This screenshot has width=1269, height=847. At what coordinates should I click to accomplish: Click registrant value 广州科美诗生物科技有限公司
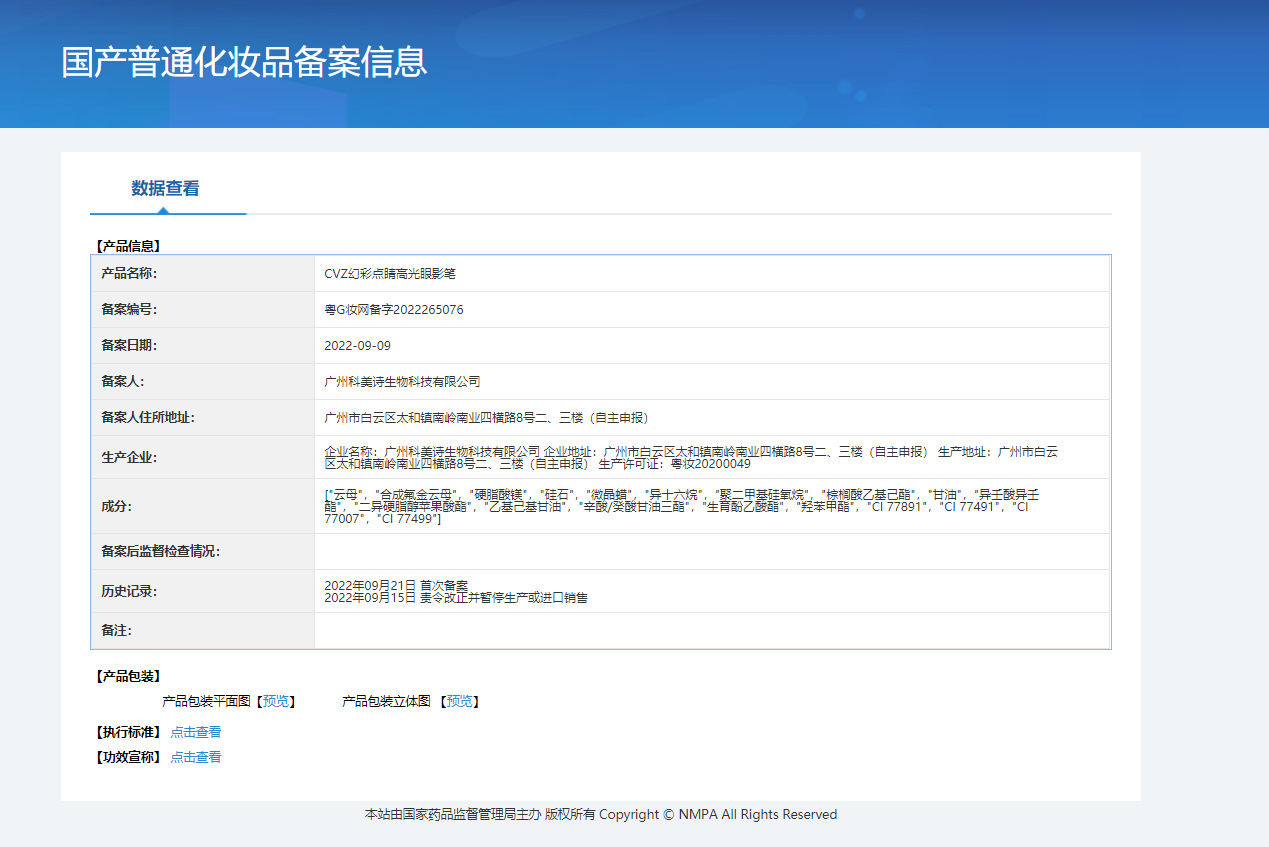(402, 382)
